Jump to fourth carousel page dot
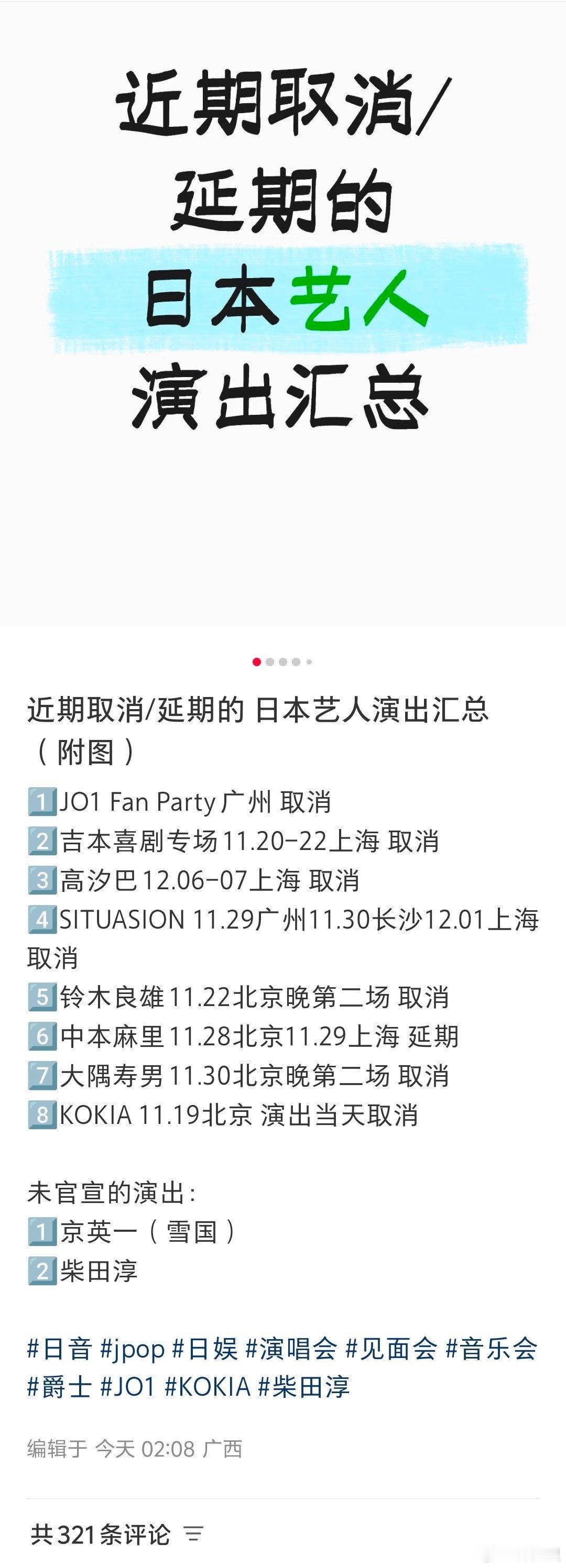 pyautogui.click(x=296, y=661)
